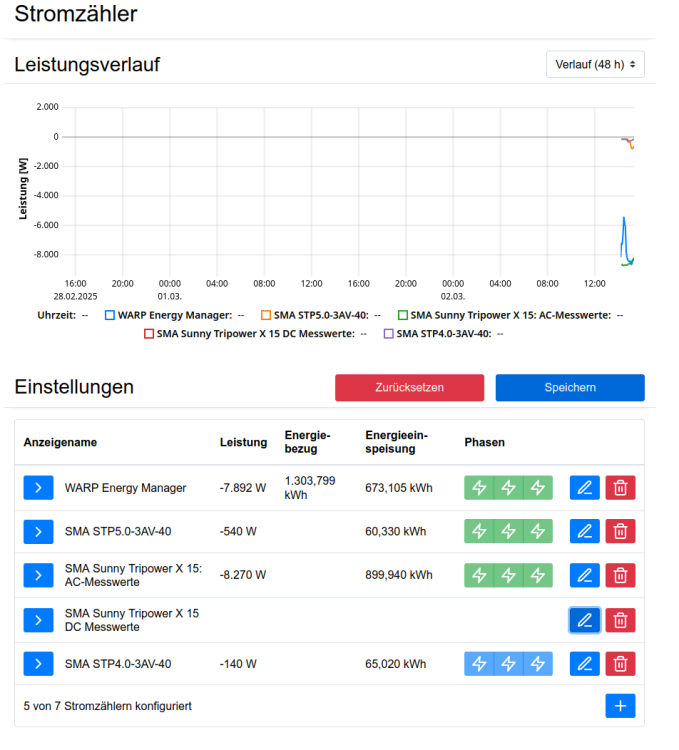Delete the WARP Energy Manager meter
679x750 pixels.
click(620, 488)
